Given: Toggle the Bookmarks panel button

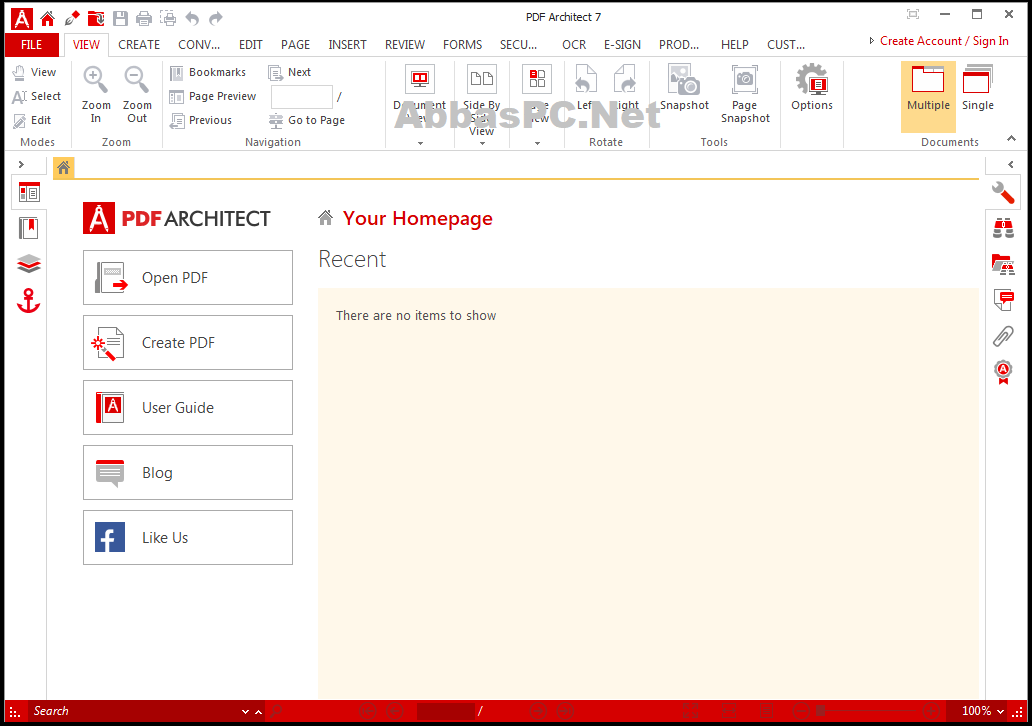Looking at the screenshot, I should click(x=208, y=72).
